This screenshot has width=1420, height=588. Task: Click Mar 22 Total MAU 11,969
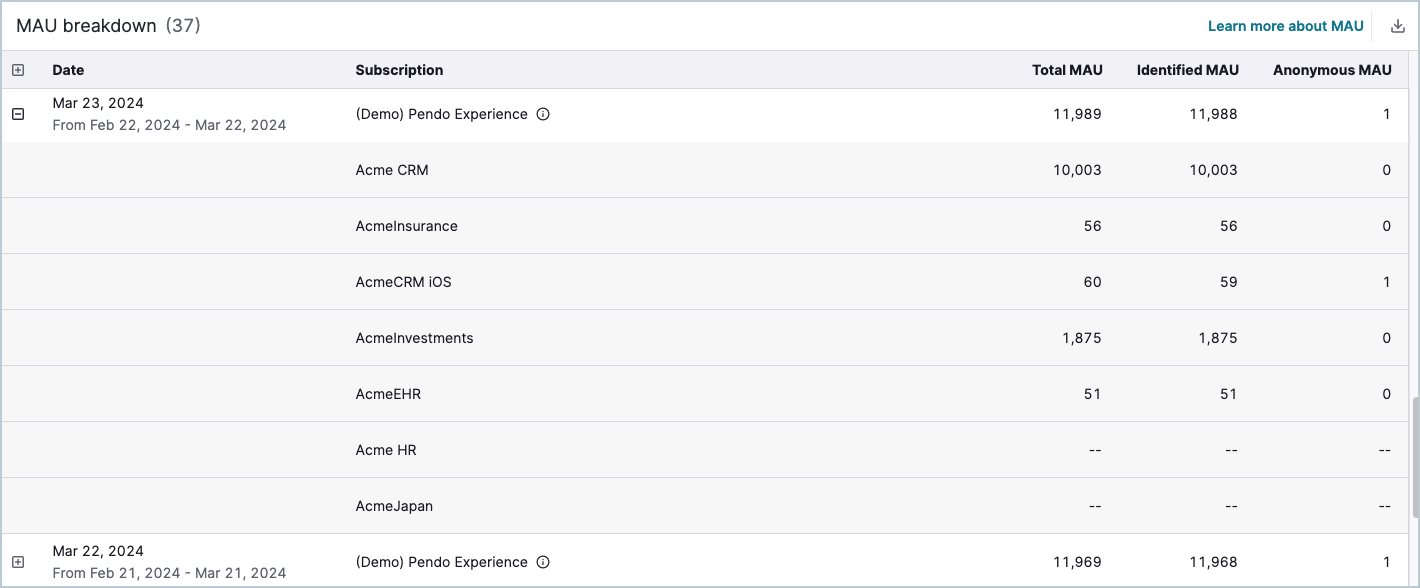pos(1077,562)
